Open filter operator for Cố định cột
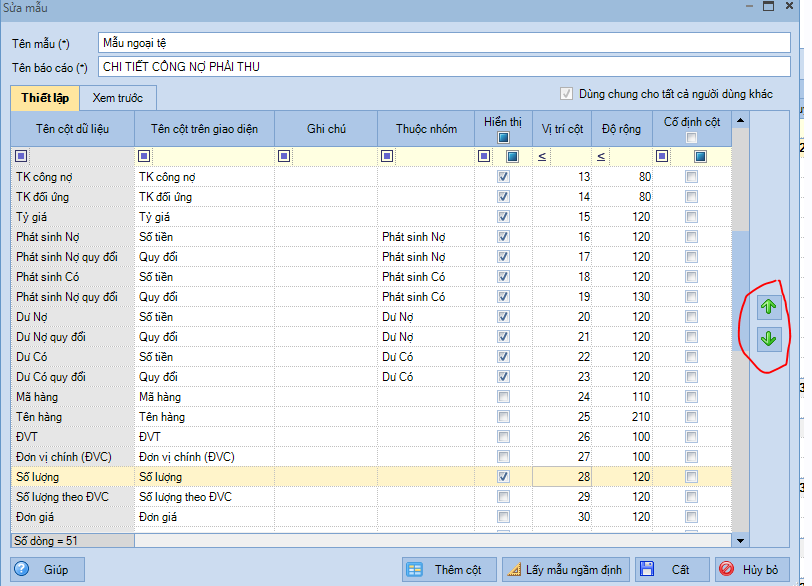 point(662,156)
